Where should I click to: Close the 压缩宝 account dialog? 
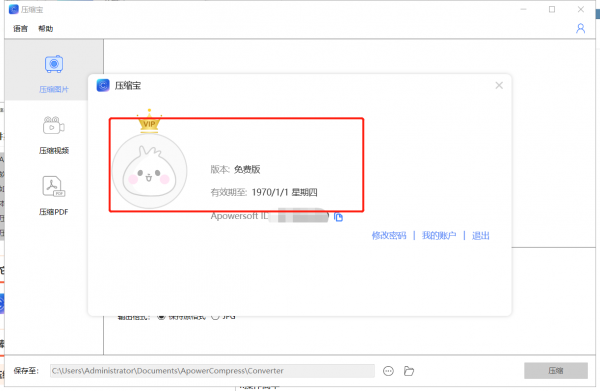[x=499, y=85]
